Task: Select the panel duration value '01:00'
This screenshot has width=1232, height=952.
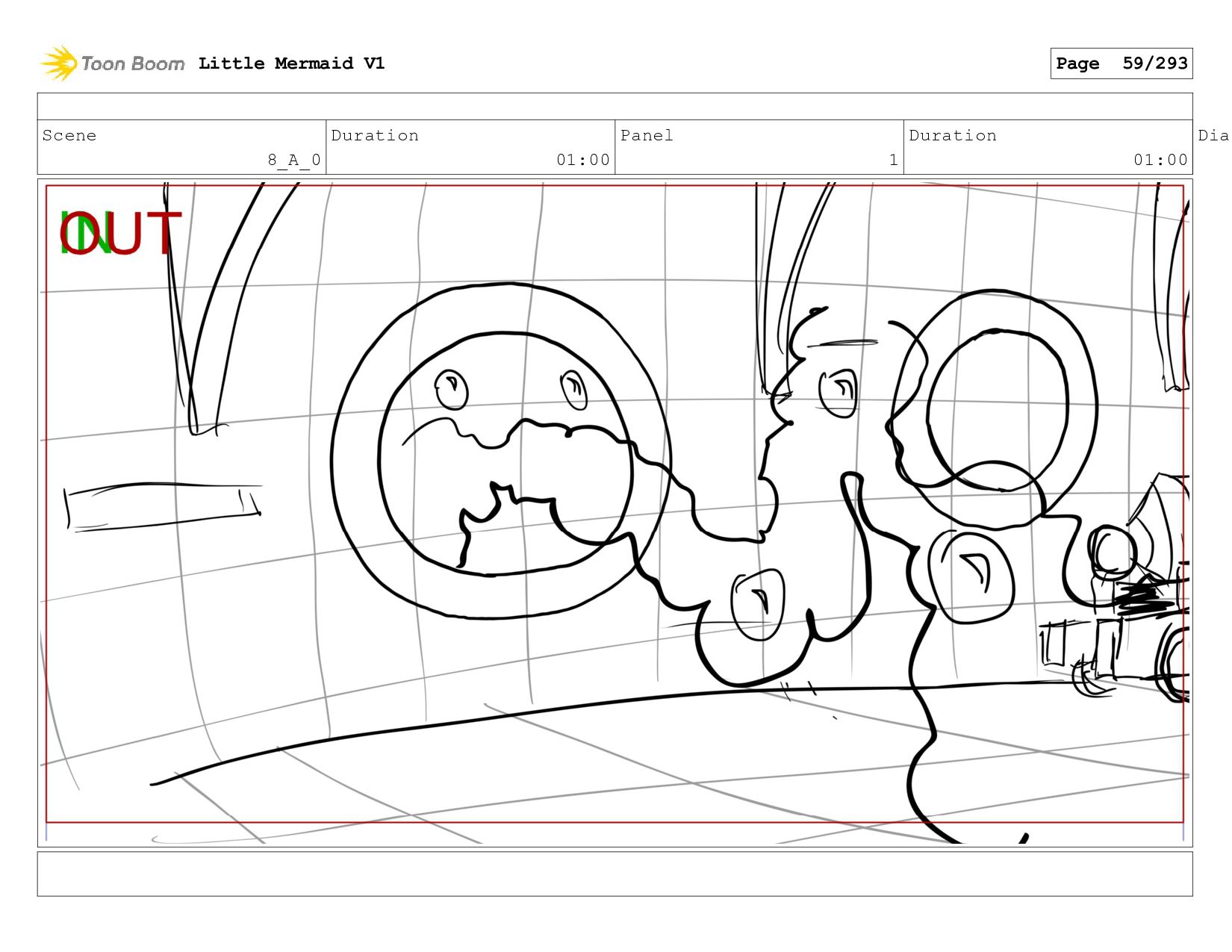Action: 1160,160
